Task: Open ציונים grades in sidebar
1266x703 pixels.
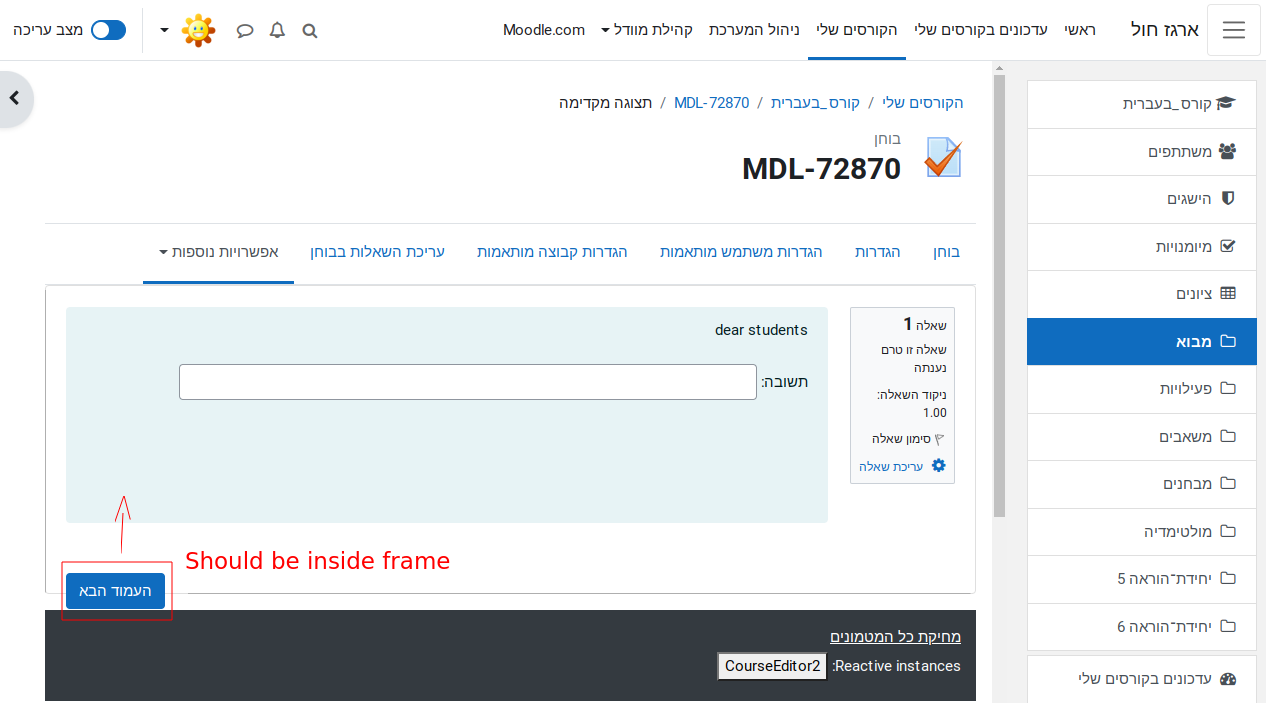Action: tap(1142, 294)
